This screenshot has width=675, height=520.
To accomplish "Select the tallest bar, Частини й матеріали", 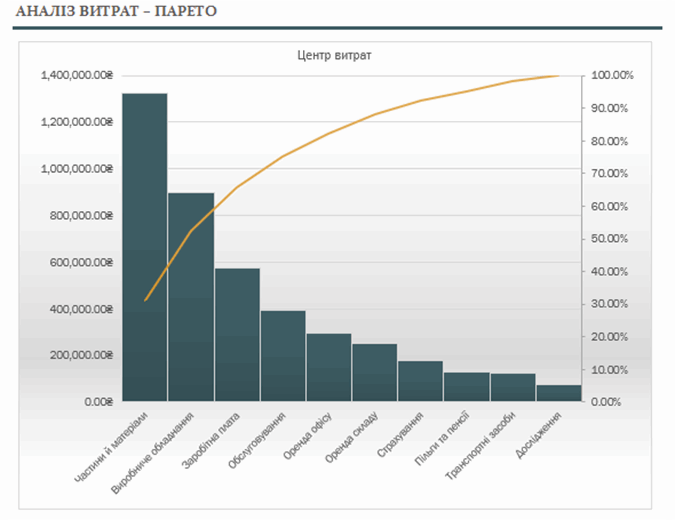I will [x=144, y=250].
